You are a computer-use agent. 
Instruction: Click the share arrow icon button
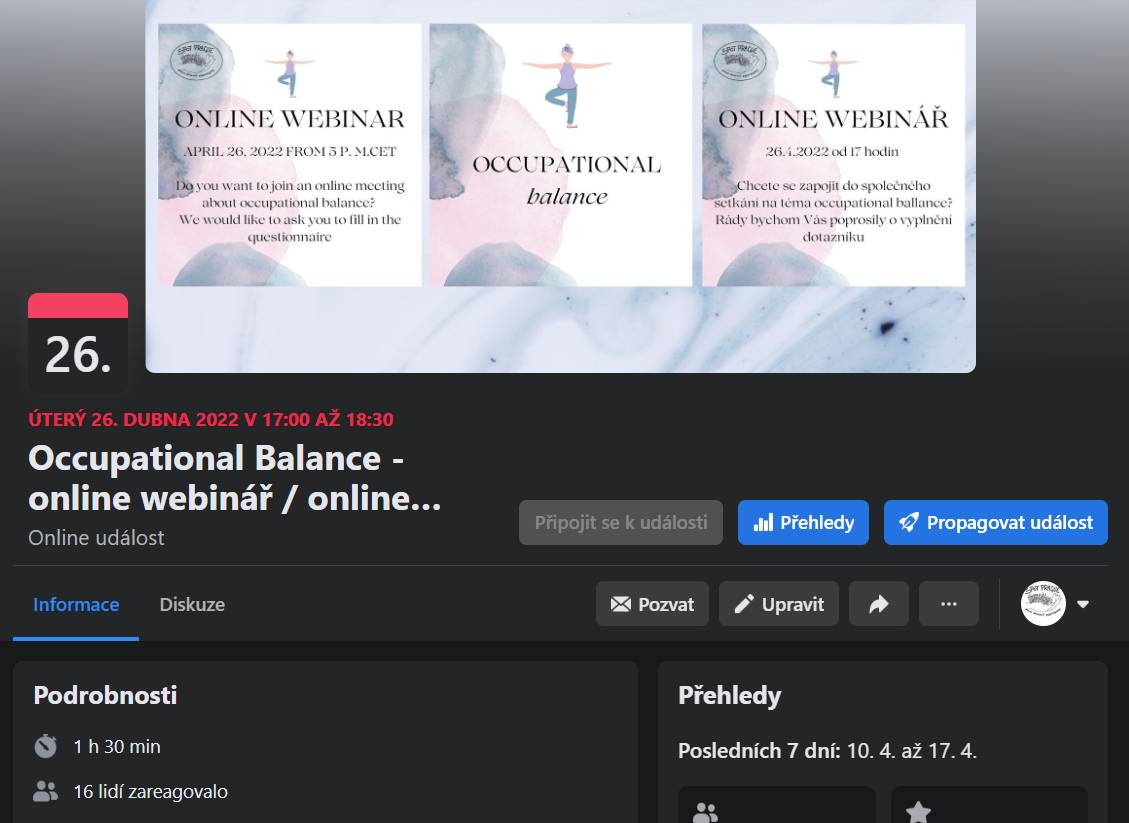tap(878, 603)
